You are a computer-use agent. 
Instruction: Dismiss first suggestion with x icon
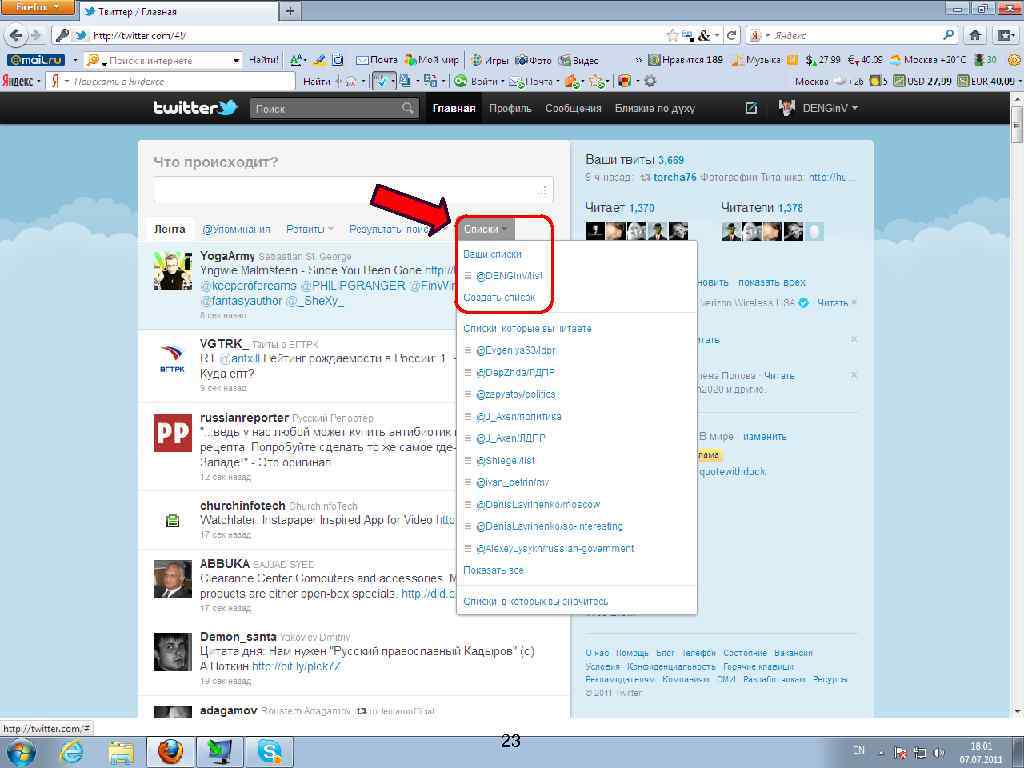tap(854, 303)
